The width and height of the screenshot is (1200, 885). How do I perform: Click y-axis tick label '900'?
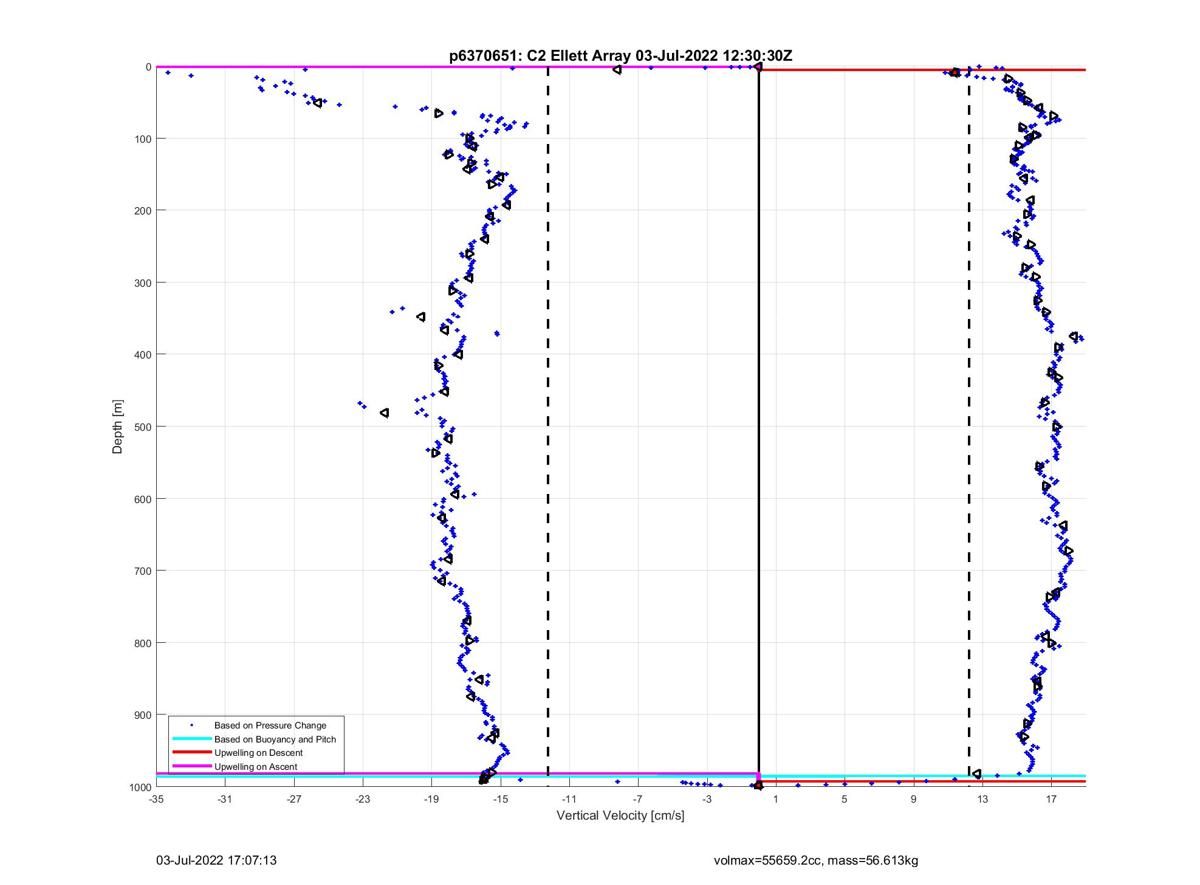click(x=142, y=715)
